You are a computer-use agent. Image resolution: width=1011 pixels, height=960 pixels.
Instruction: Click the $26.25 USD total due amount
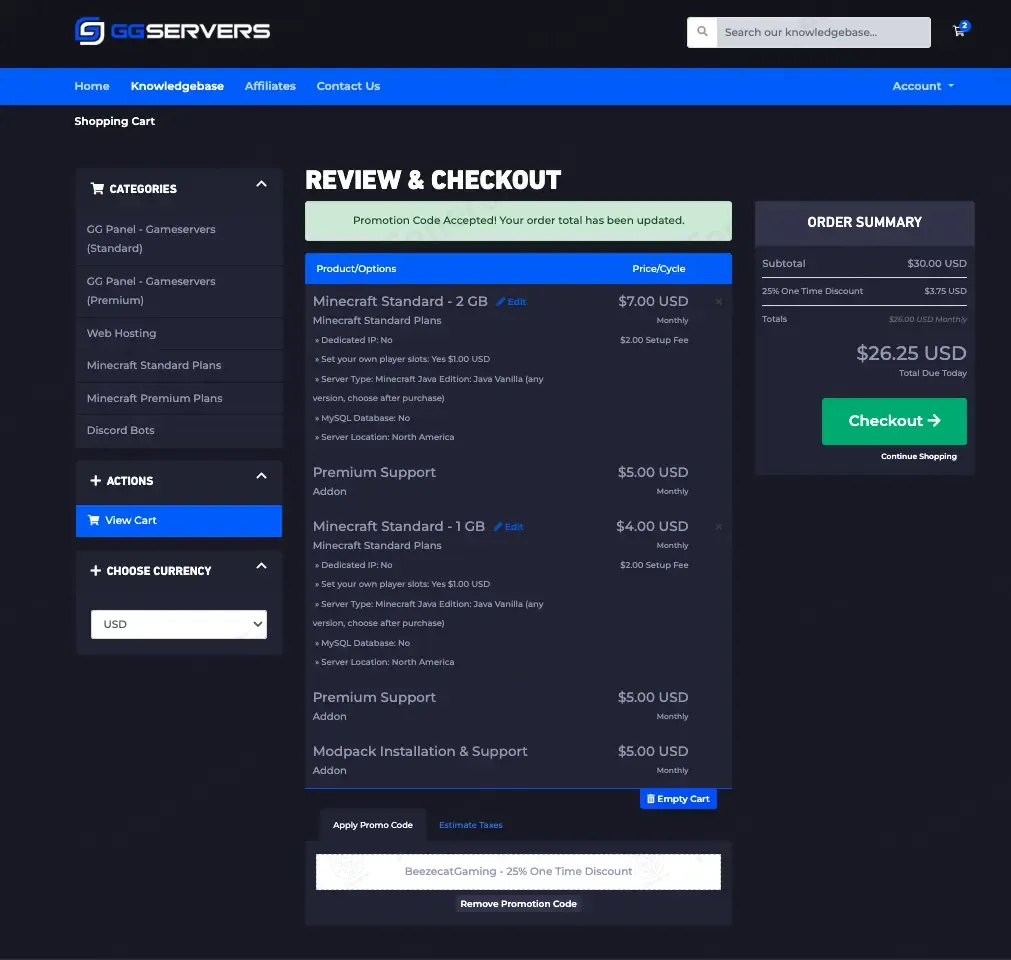911,353
